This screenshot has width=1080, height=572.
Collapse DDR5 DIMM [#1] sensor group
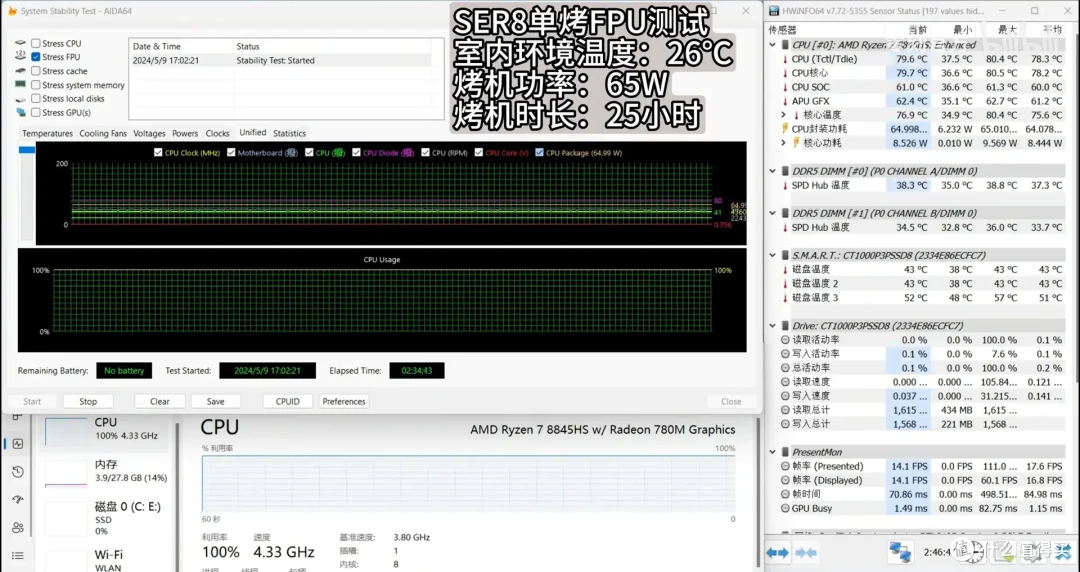(773, 213)
